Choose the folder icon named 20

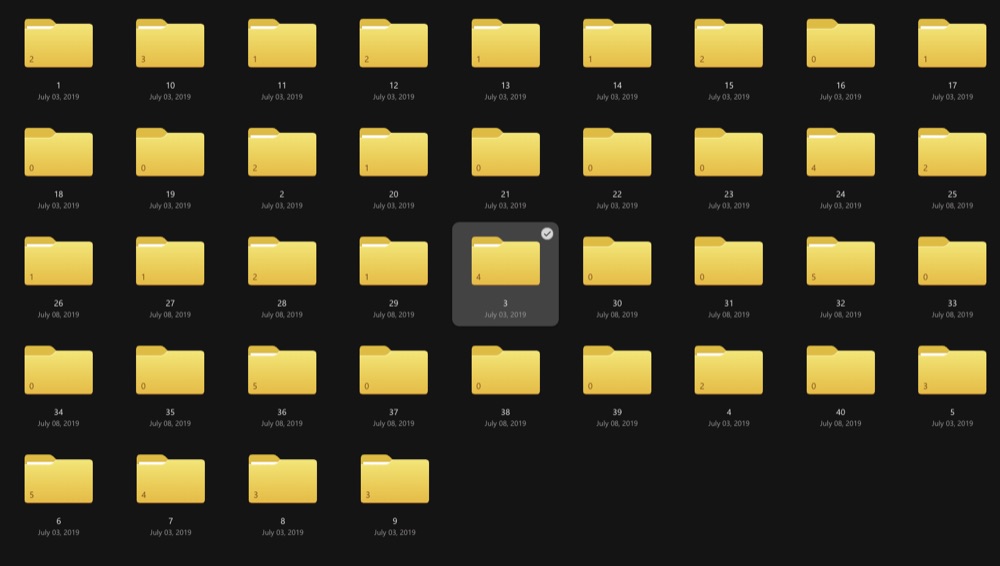(x=393, y=153)
